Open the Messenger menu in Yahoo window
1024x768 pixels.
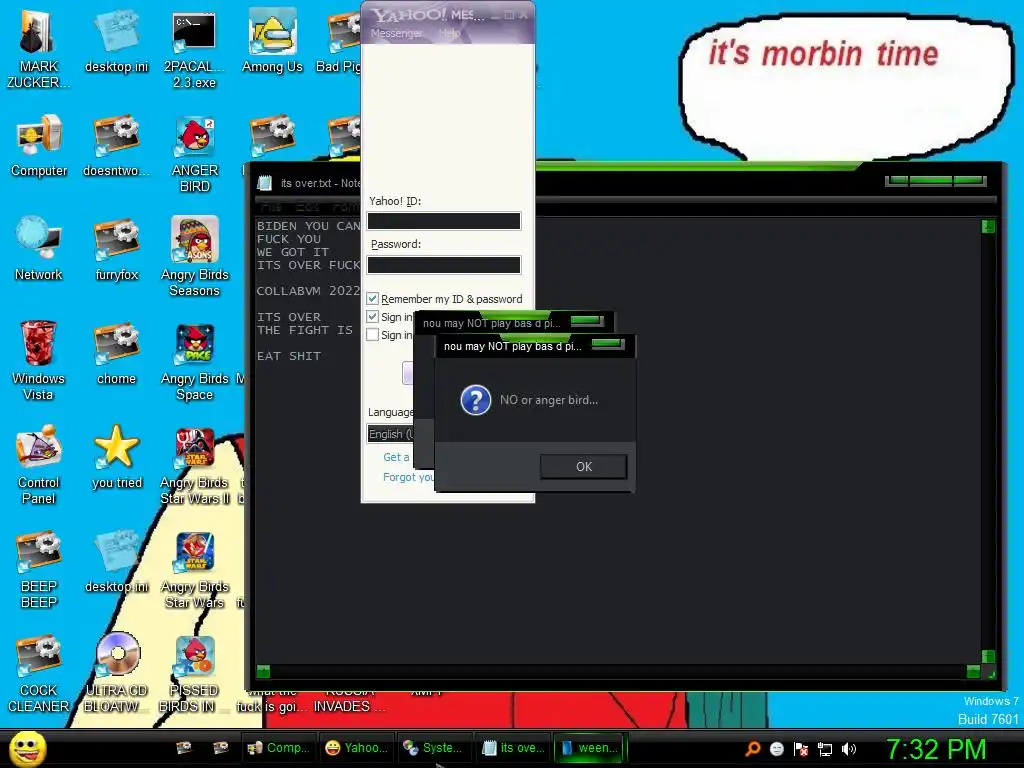[x=396, y=33]
